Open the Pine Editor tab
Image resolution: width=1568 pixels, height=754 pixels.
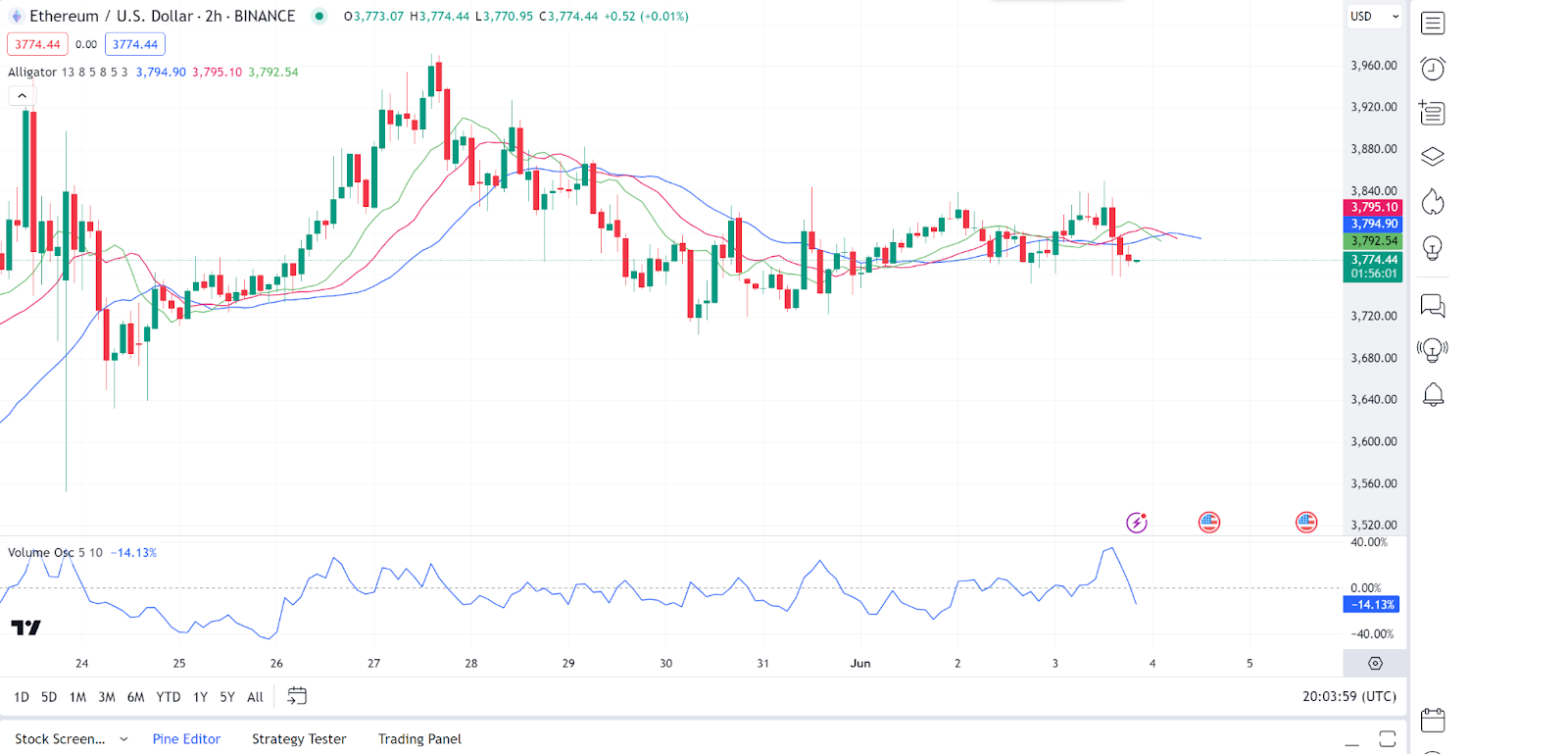coord(186,739)
